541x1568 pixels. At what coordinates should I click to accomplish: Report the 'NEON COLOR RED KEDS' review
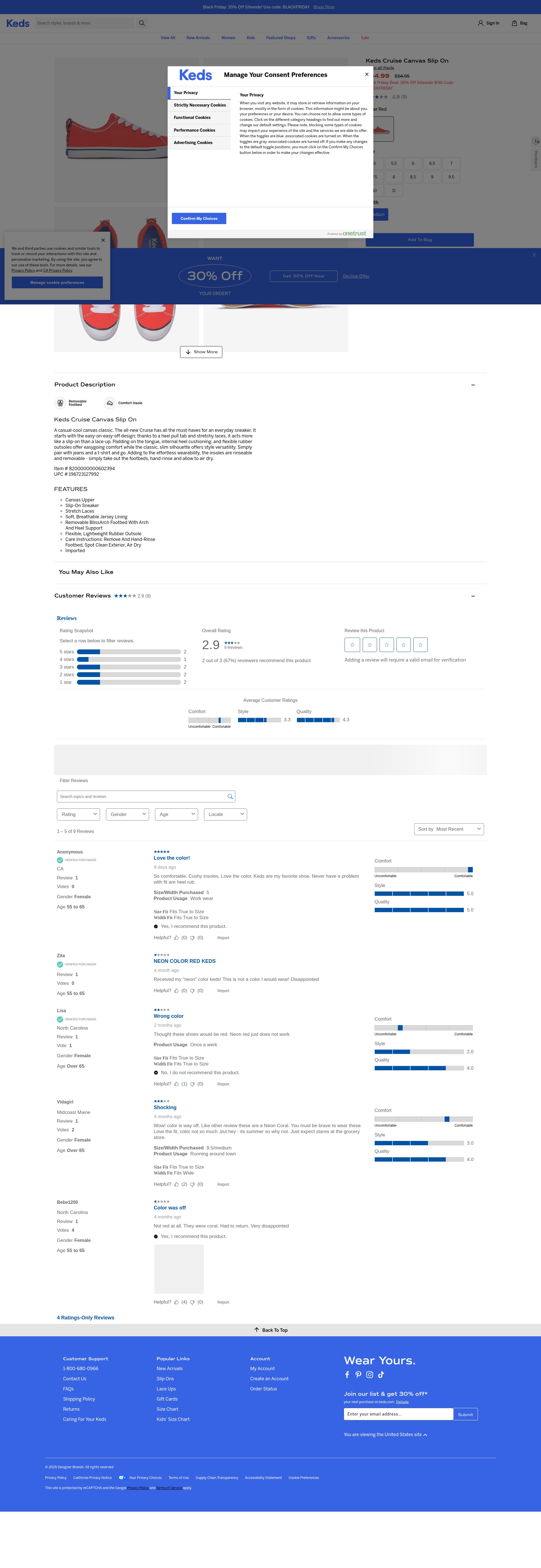click(x=223, y=991)
